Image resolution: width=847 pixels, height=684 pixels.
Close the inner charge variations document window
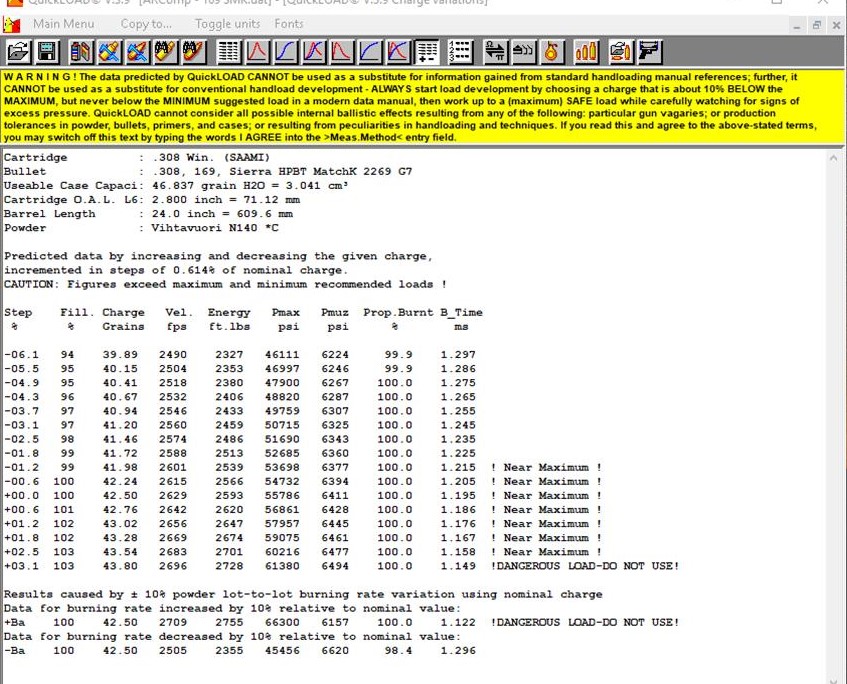coord(836,25)
